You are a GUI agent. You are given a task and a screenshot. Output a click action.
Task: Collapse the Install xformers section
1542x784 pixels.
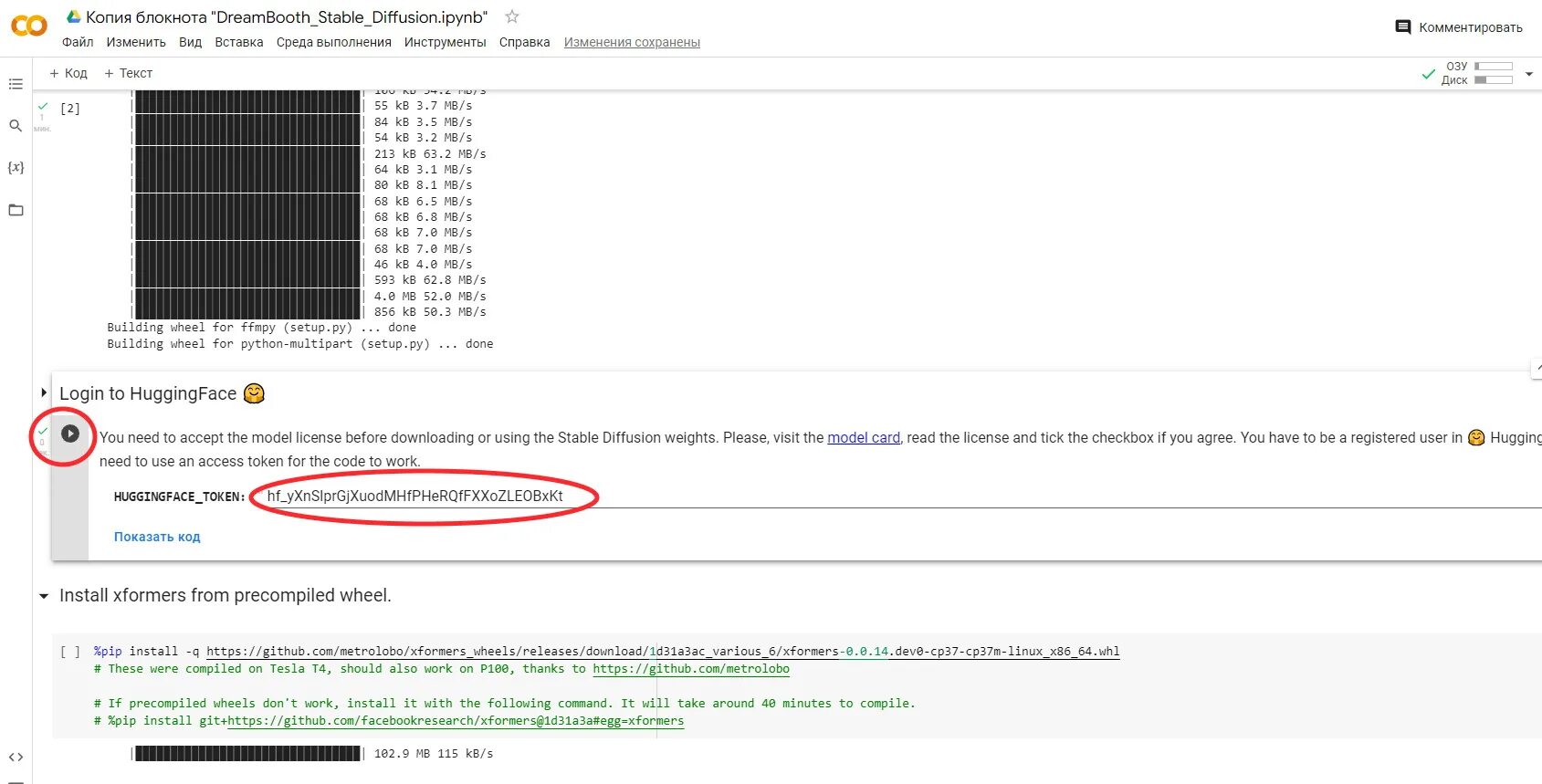coord(43,596)
